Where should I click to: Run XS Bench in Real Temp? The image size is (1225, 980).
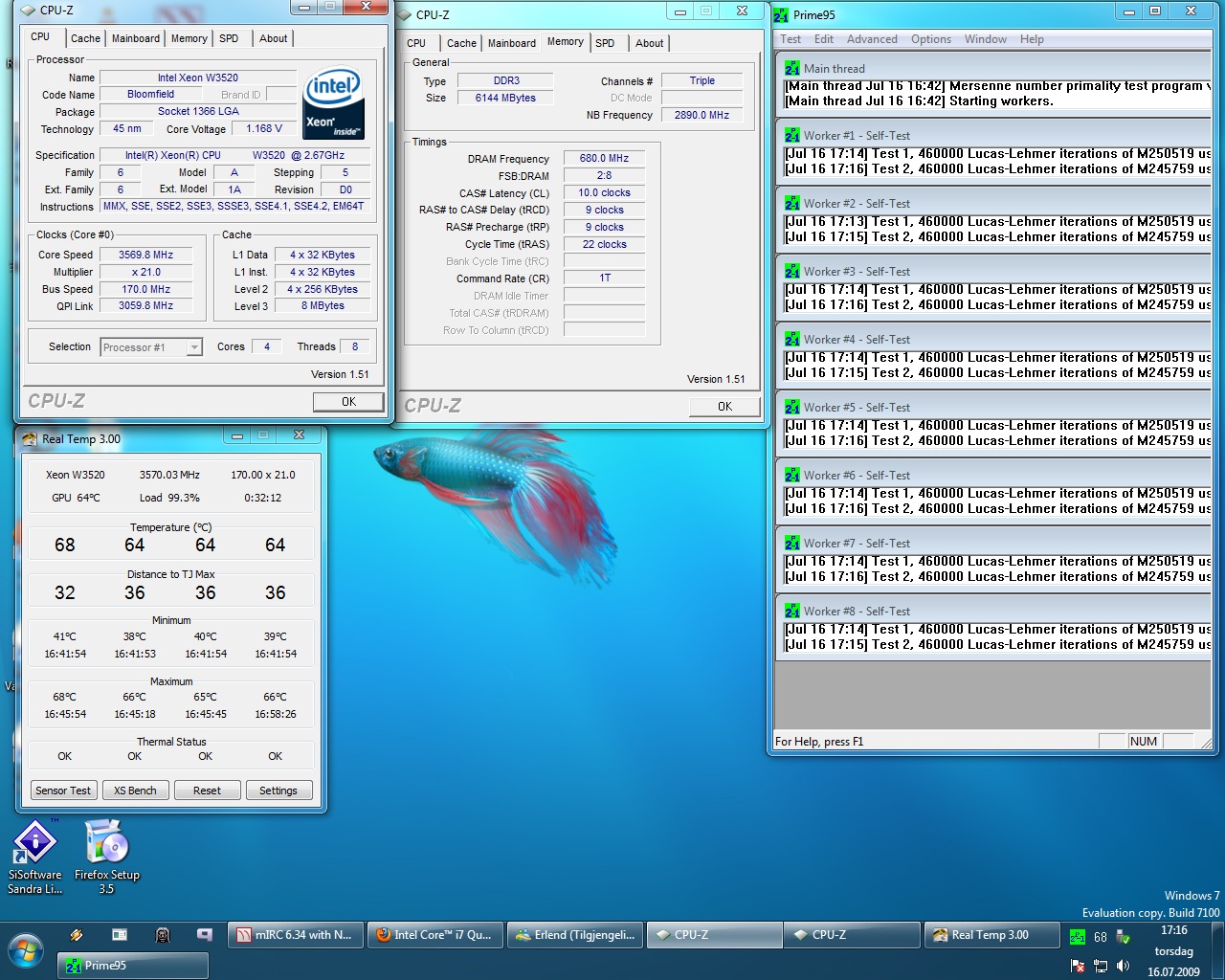(x=135, y=791)
